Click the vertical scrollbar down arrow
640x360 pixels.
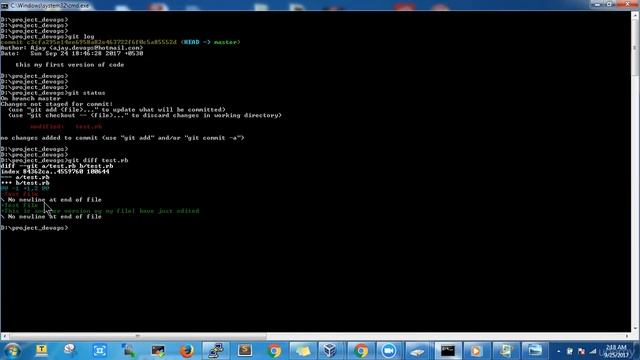(635, 329)
